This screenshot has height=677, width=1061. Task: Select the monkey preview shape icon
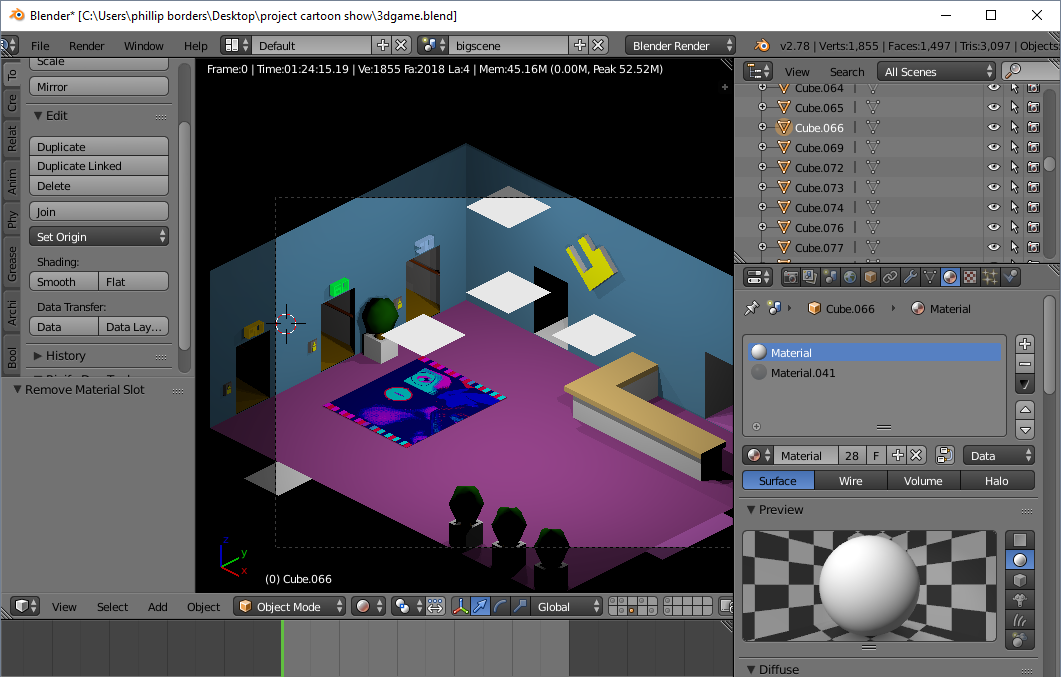click(x=1020, y=600)
